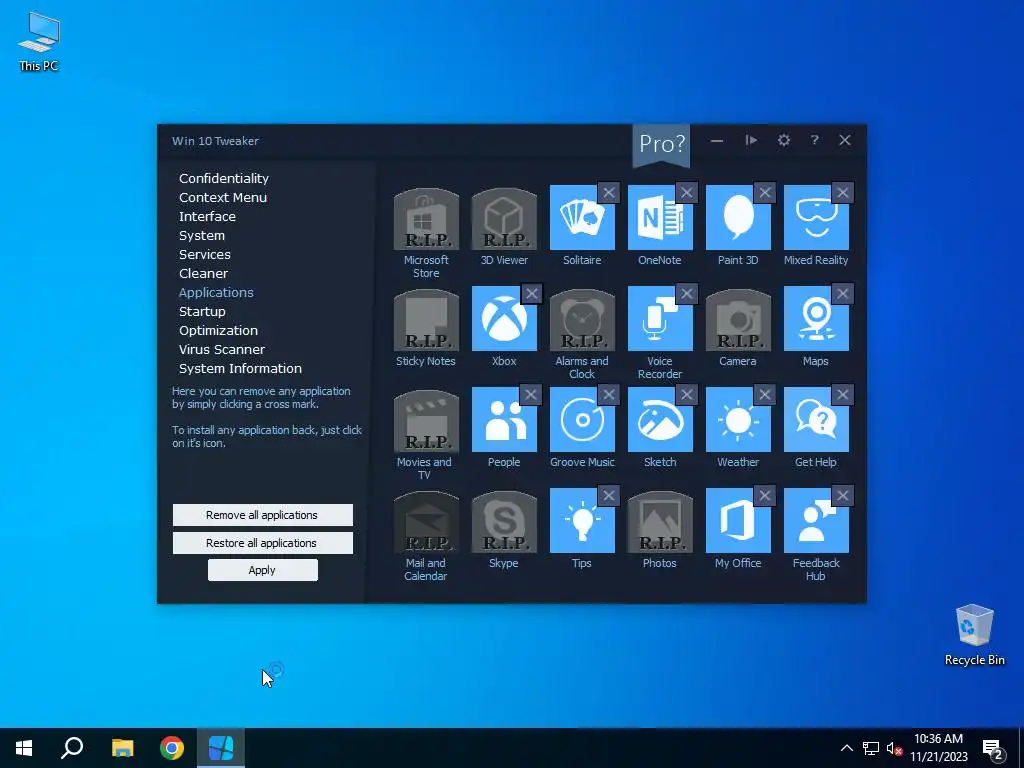This screenshot has height=768, width=1024.
Task: Open File Explorer from the taskbar
Action: [x=122, y=748]
